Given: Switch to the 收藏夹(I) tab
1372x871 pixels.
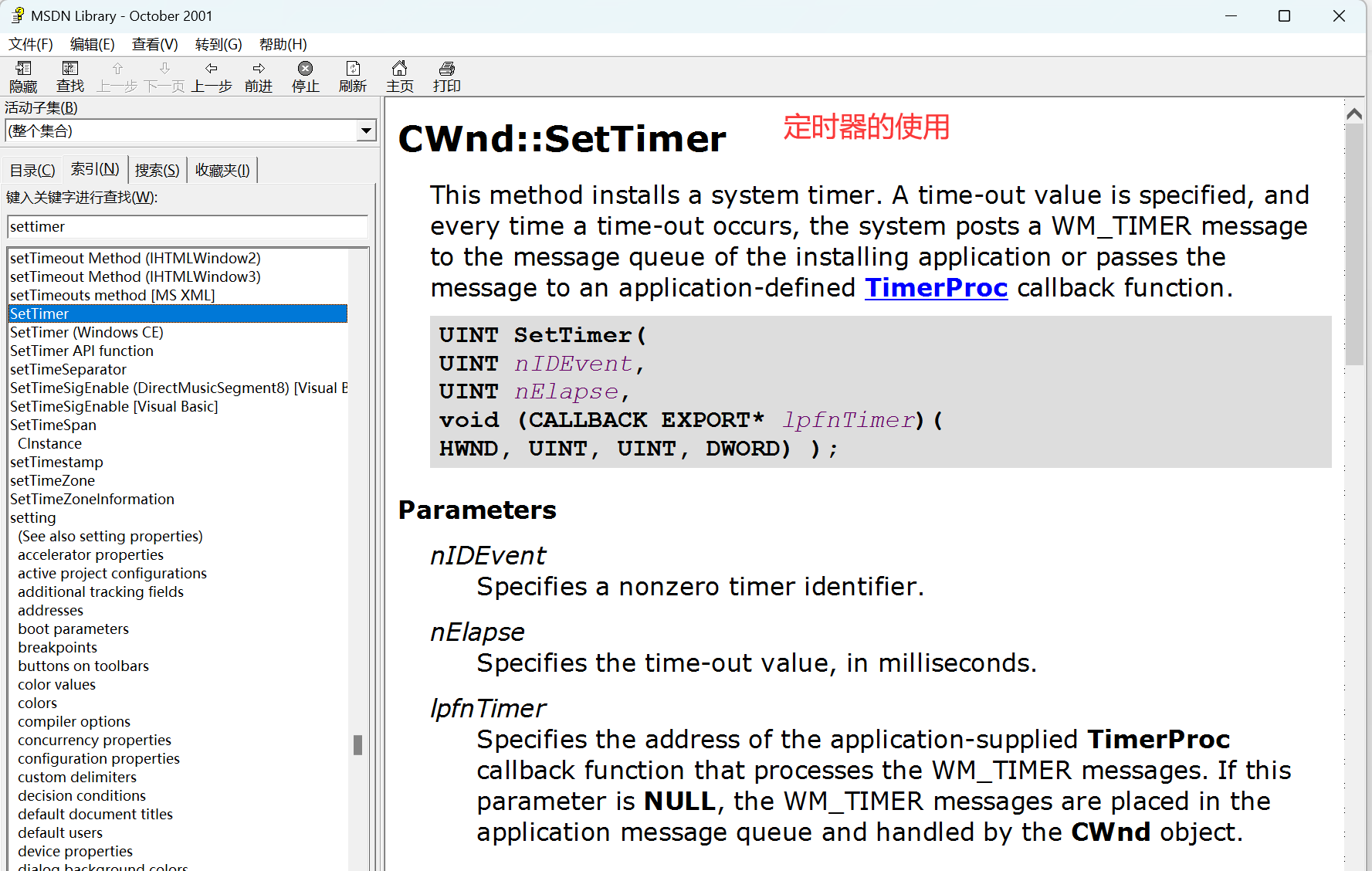Looking at the screenshot, I should [222, 170].
